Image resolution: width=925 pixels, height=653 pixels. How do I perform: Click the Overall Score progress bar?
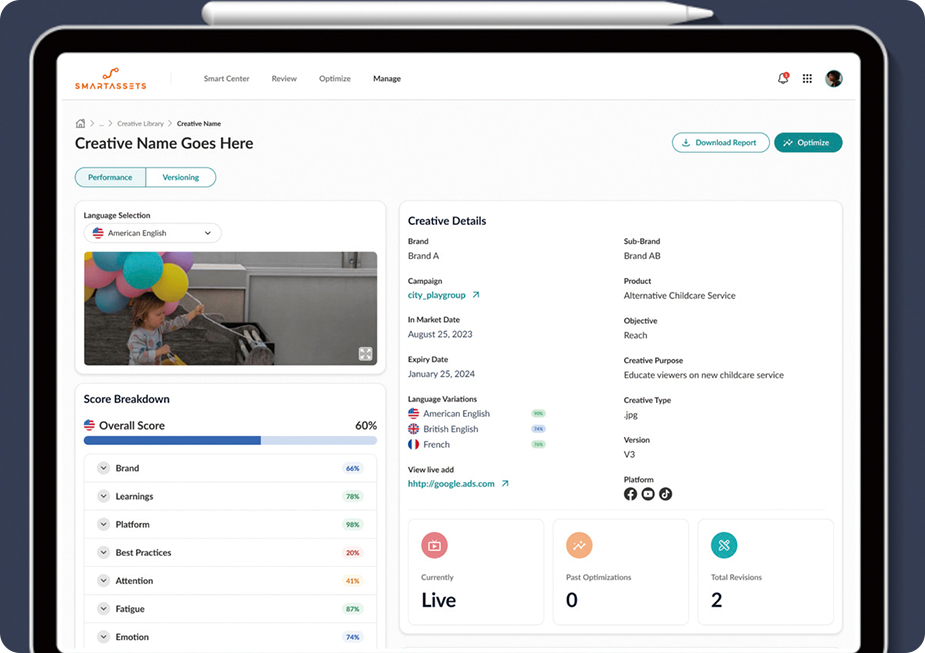tap(230, 440)
